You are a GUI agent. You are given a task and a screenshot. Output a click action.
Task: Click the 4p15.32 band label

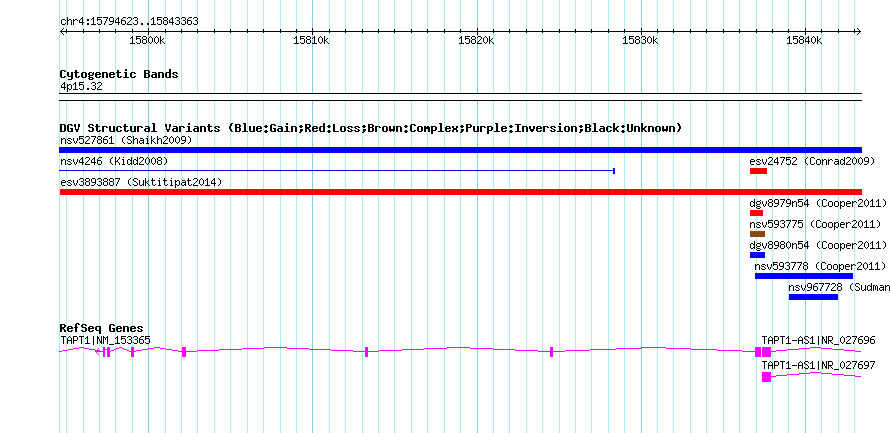point(81,87)
